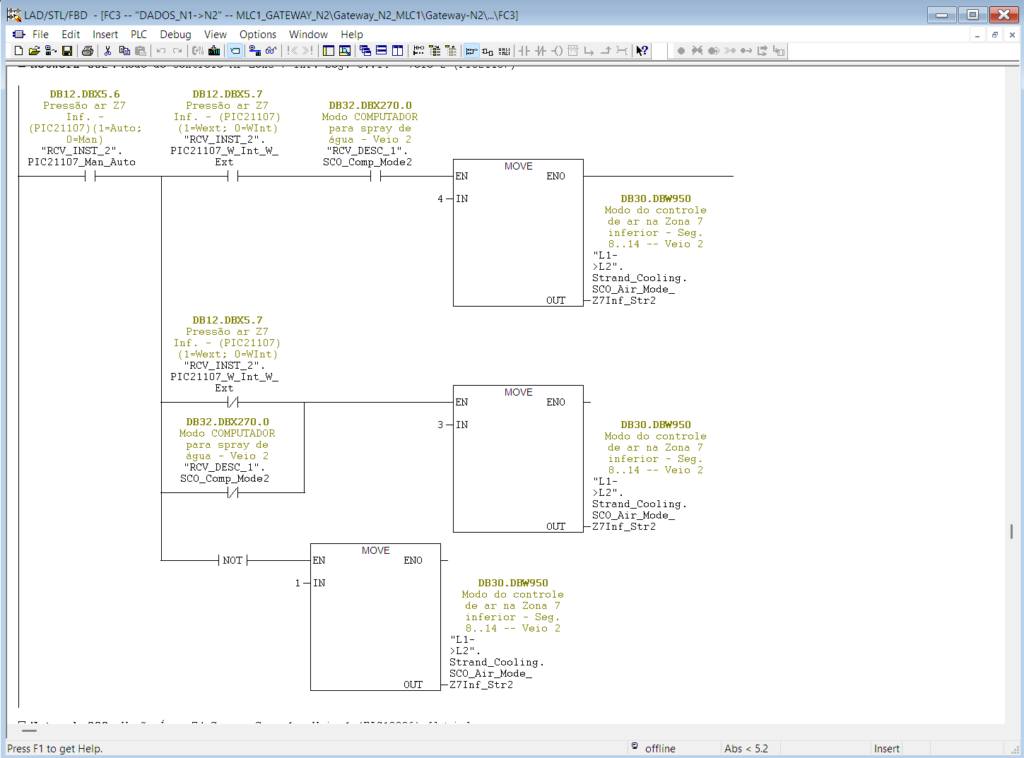Click the Undo arrow icon
Screen dimensions: 1024x758
(161, 51)
